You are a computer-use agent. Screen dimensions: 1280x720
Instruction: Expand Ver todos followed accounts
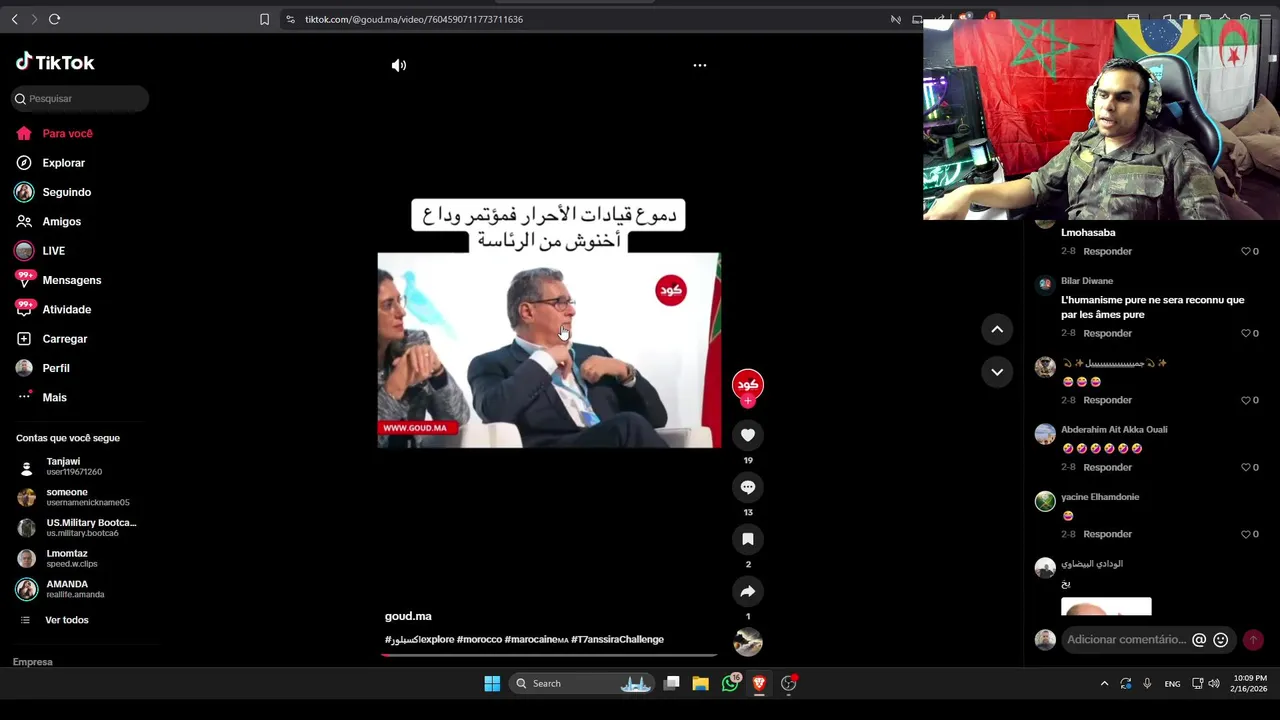66,620
